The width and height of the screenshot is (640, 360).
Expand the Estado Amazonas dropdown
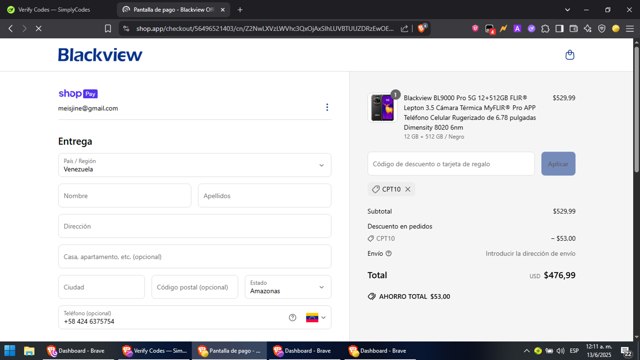(x=288, y=287)
